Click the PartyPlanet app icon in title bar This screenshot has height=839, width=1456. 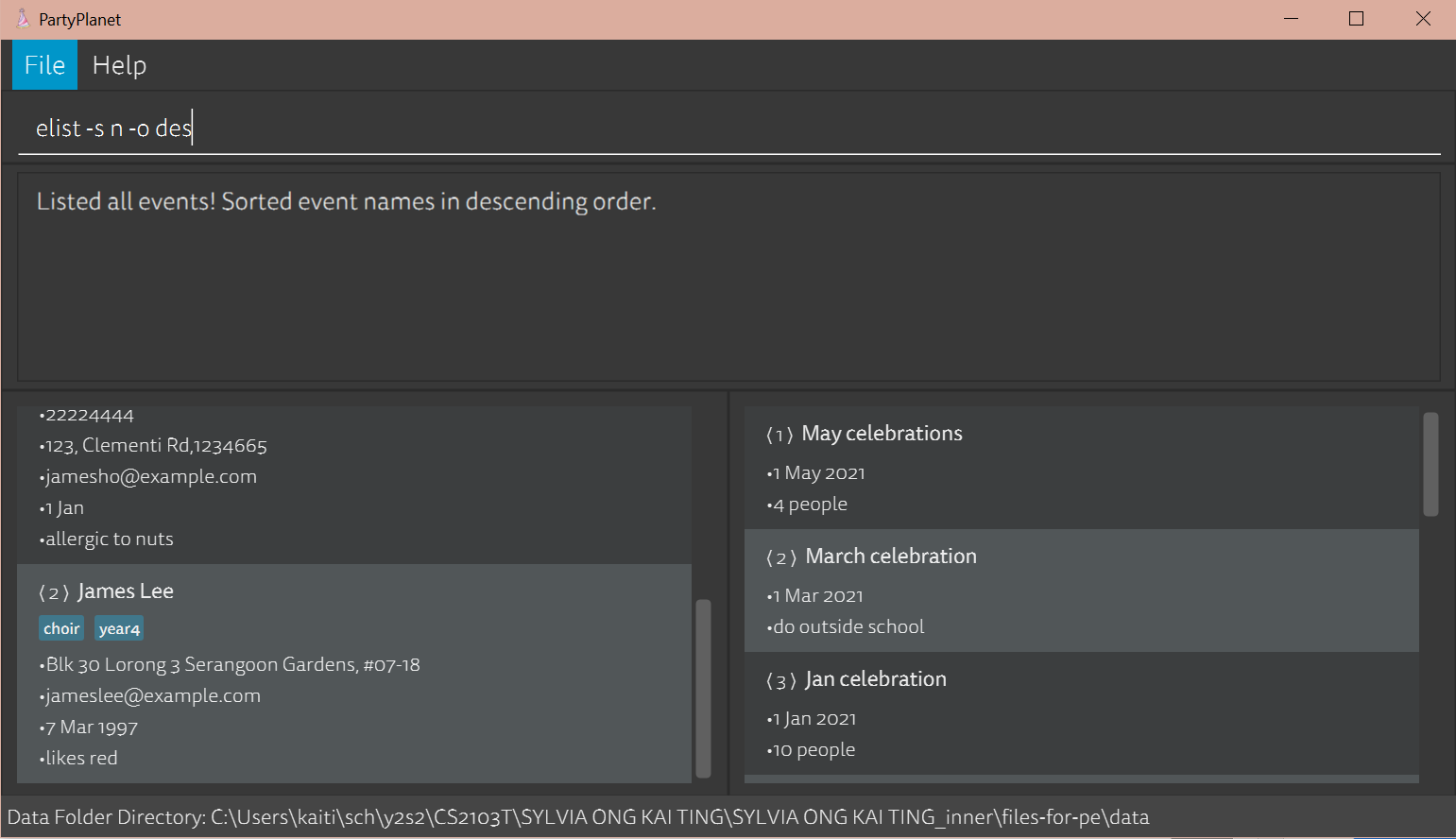tap(23, 19)
